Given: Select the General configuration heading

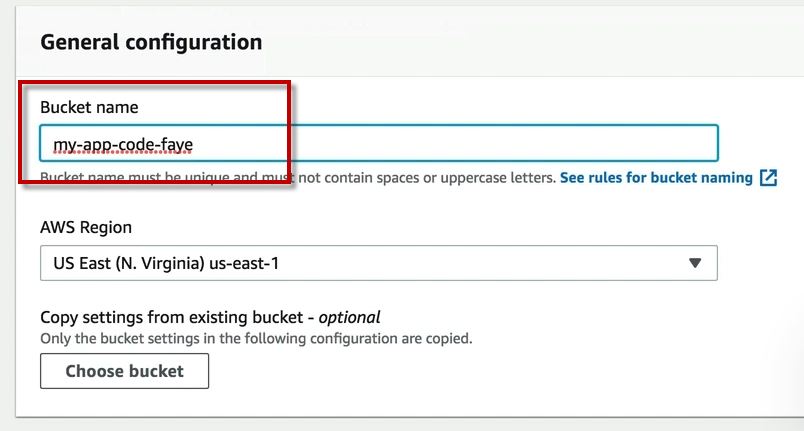Looking at the screenshot, I should click(x=151, y=42).
